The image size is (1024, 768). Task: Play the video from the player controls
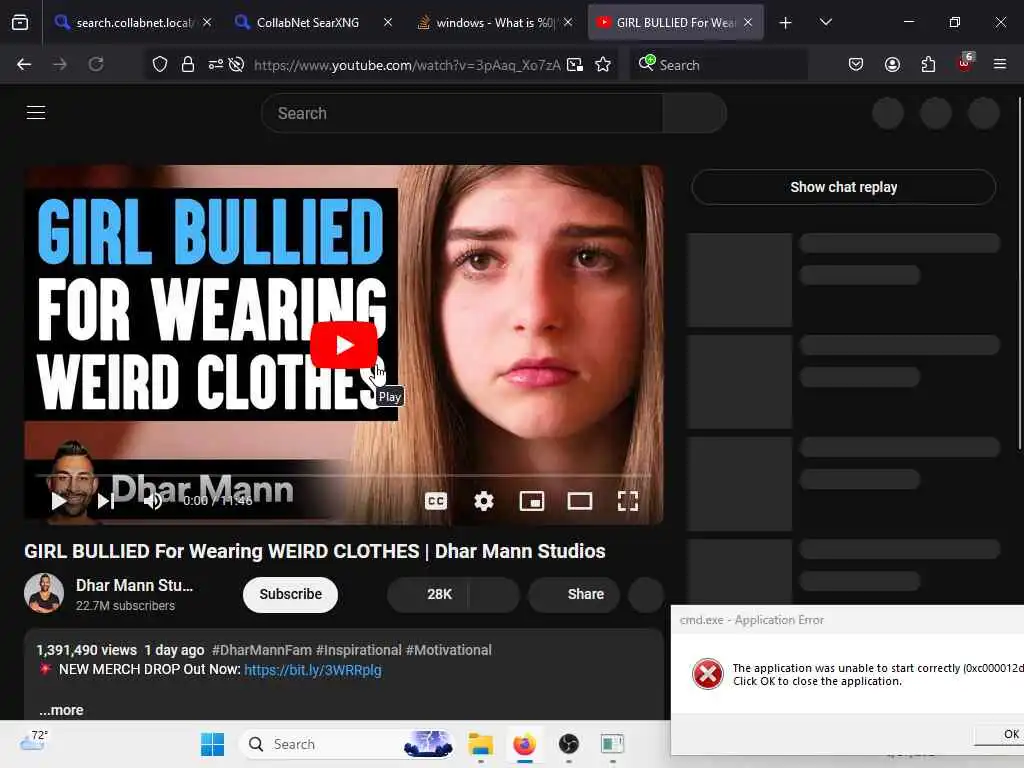coord(59,501)
